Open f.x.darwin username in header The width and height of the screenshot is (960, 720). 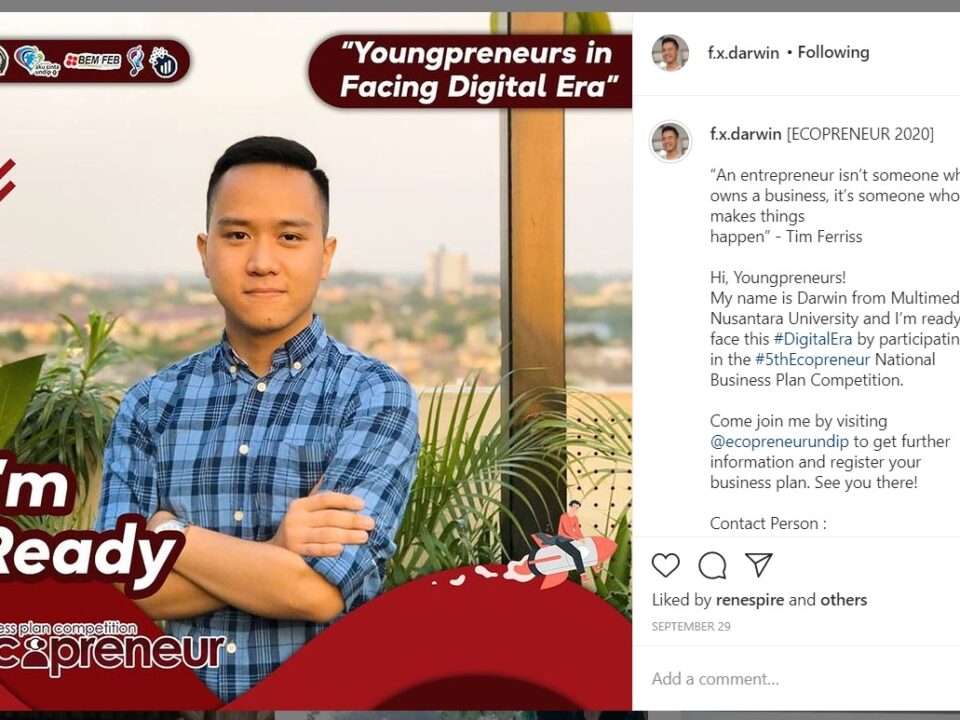click(743, 53)
